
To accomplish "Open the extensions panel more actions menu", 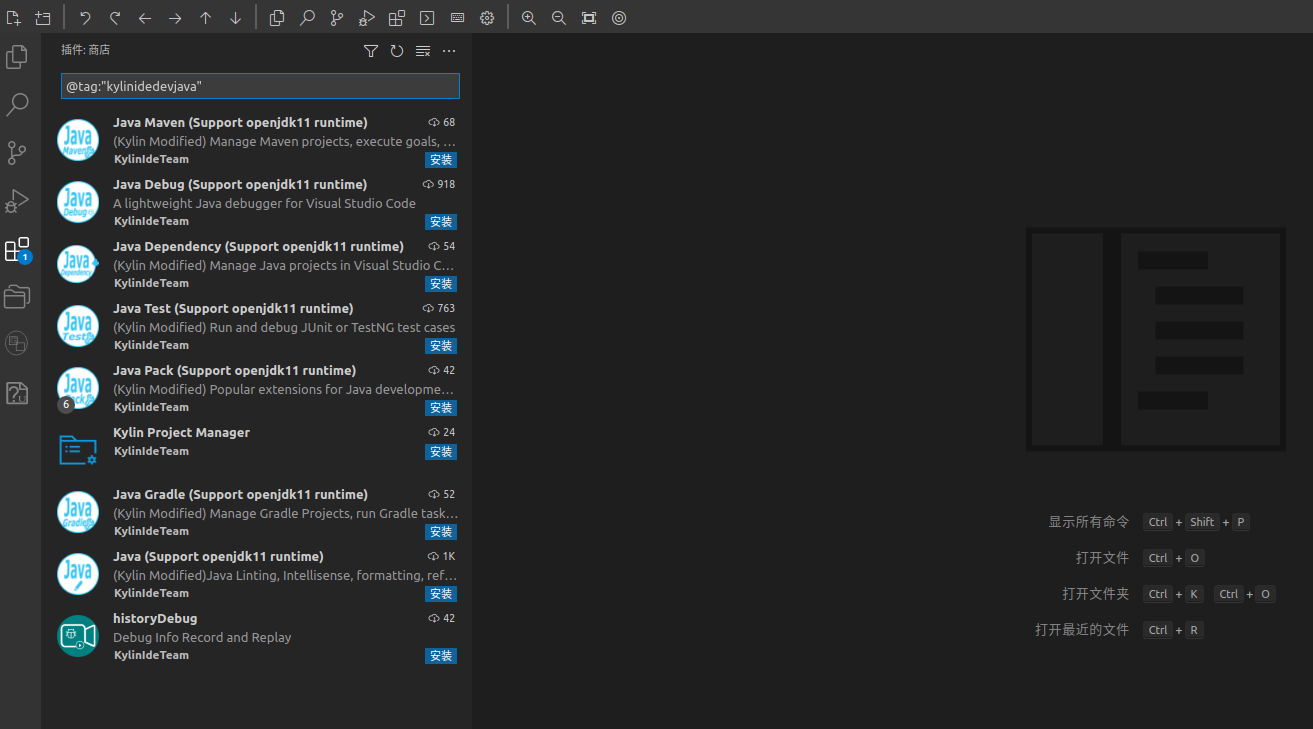I will [x=449, y=51].
